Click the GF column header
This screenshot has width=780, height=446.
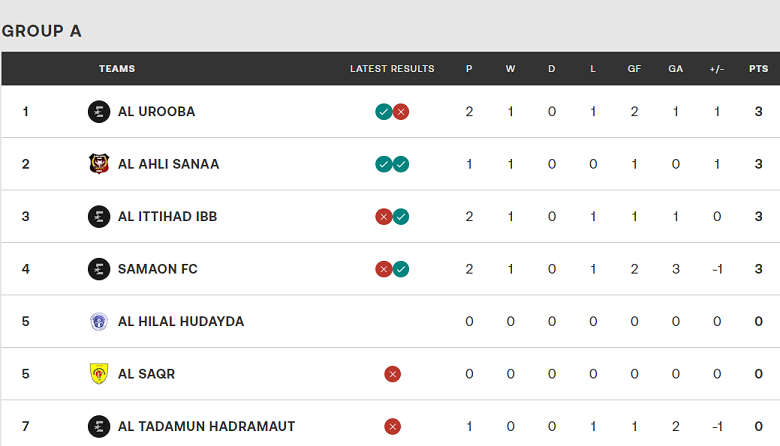[634, 69]
